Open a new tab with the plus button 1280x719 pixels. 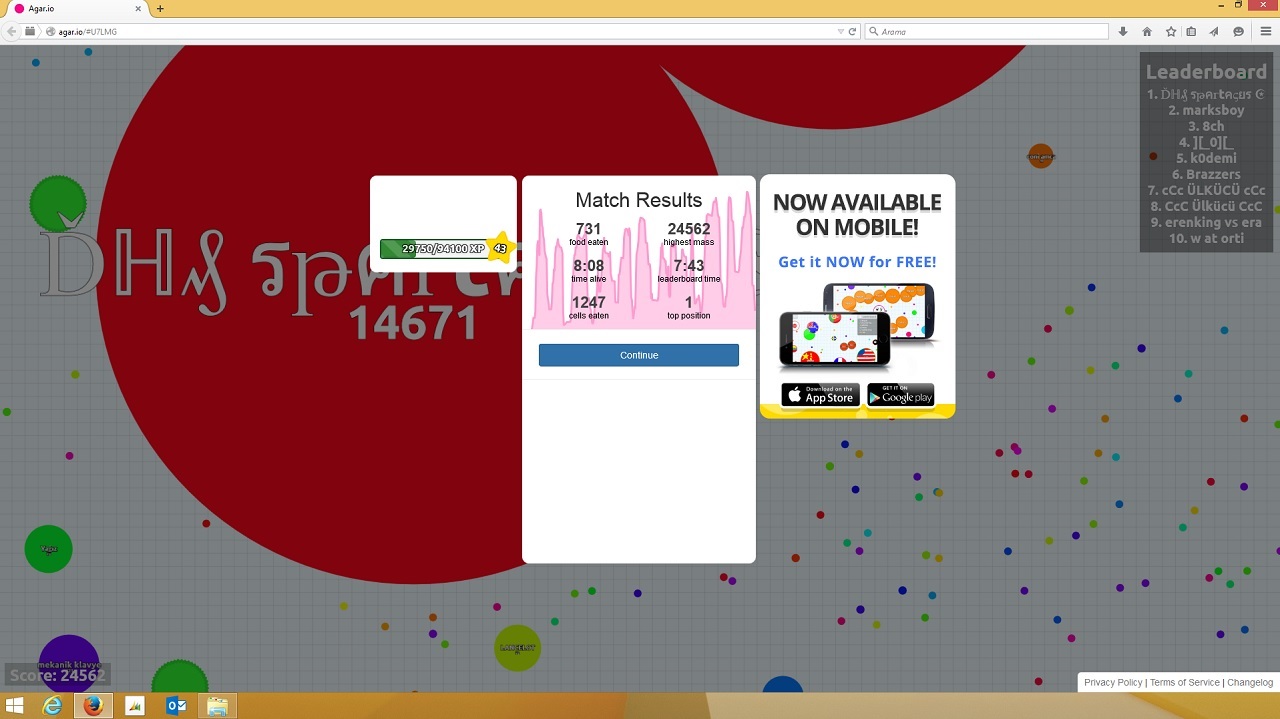(x=160, y=8)
